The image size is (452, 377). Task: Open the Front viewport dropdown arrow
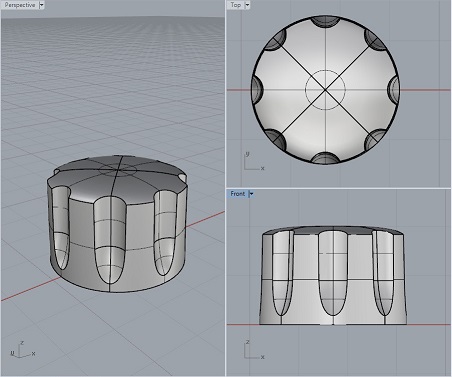coord(252,194)
